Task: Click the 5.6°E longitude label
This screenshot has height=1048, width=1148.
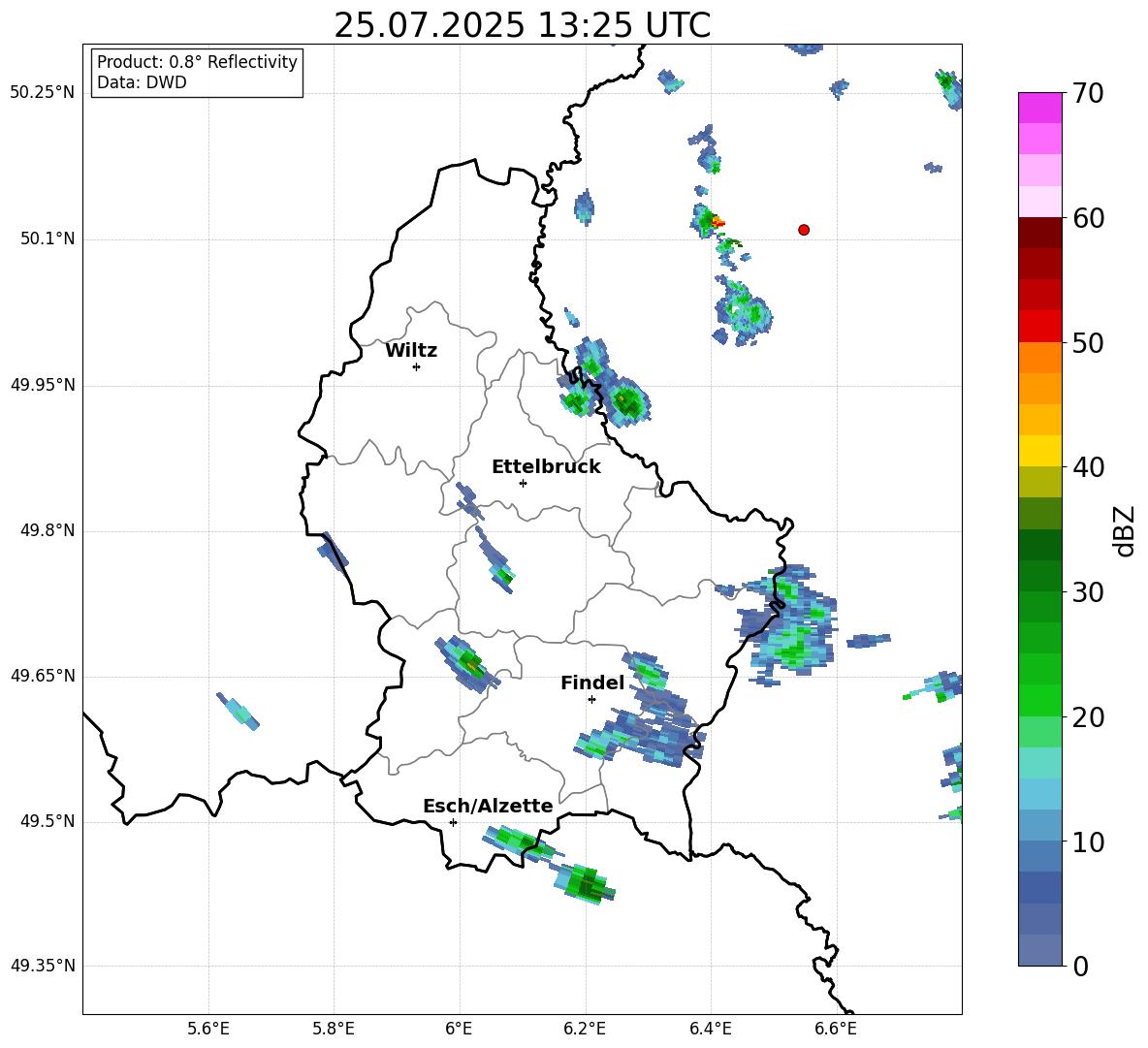Action: (x=208, y=1030)
